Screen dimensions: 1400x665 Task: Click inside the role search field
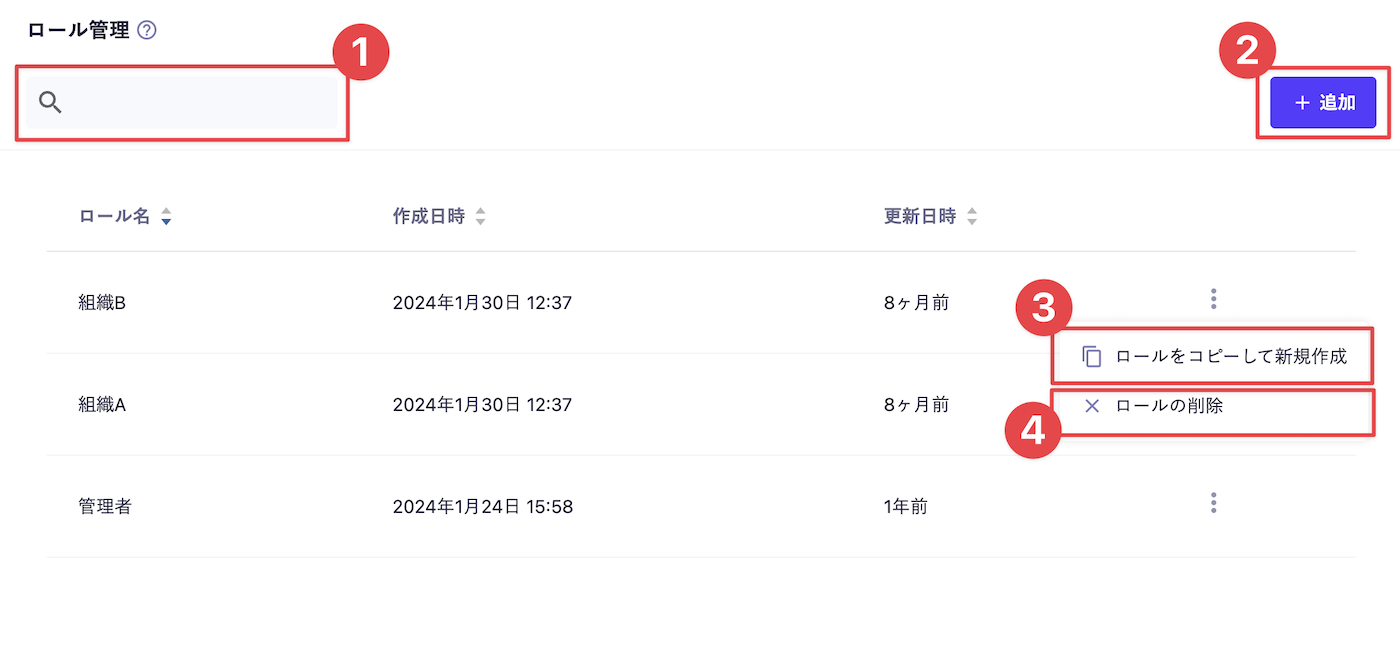[180, 102]
